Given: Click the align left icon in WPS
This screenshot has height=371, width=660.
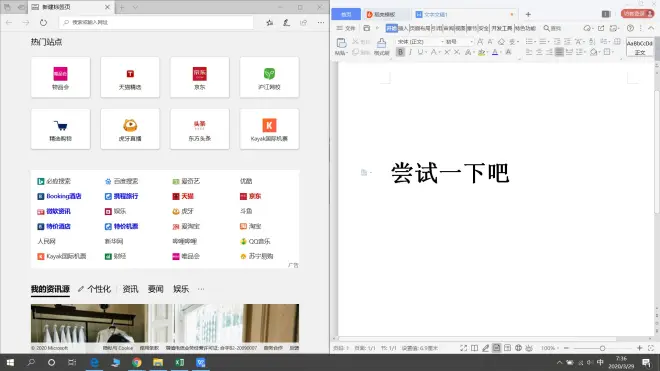Looking at the screenshot, I should pos(529,52).
